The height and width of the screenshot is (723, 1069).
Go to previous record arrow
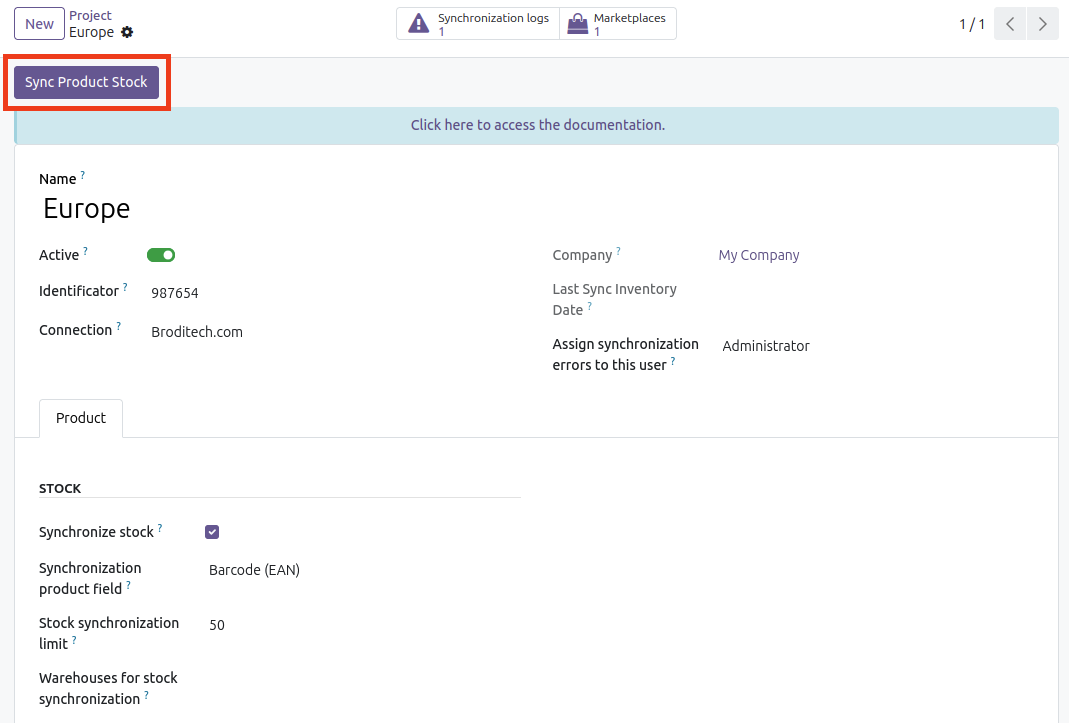(1010, 24)
